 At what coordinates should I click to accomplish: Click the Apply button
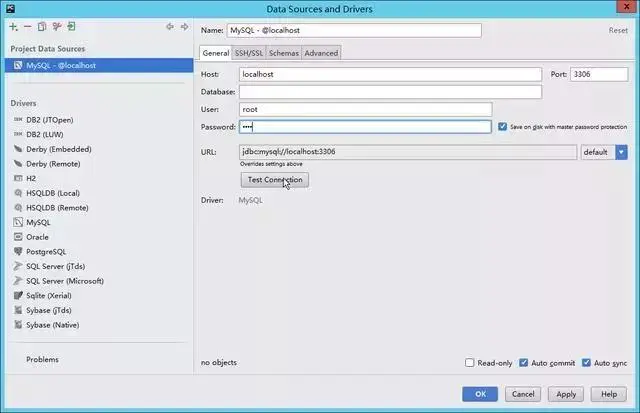[x=566, y=394]
